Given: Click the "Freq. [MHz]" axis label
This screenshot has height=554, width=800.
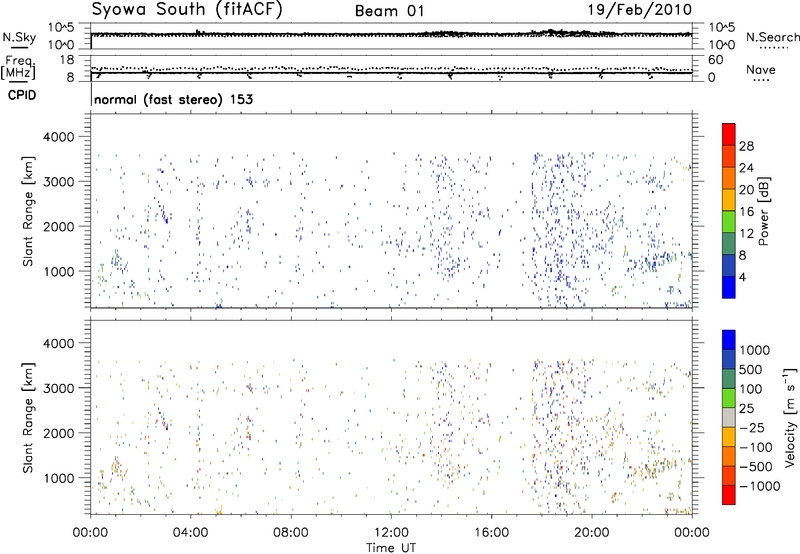Looking at the screenshot, I should pyautogui.click(x=18, y=67).
